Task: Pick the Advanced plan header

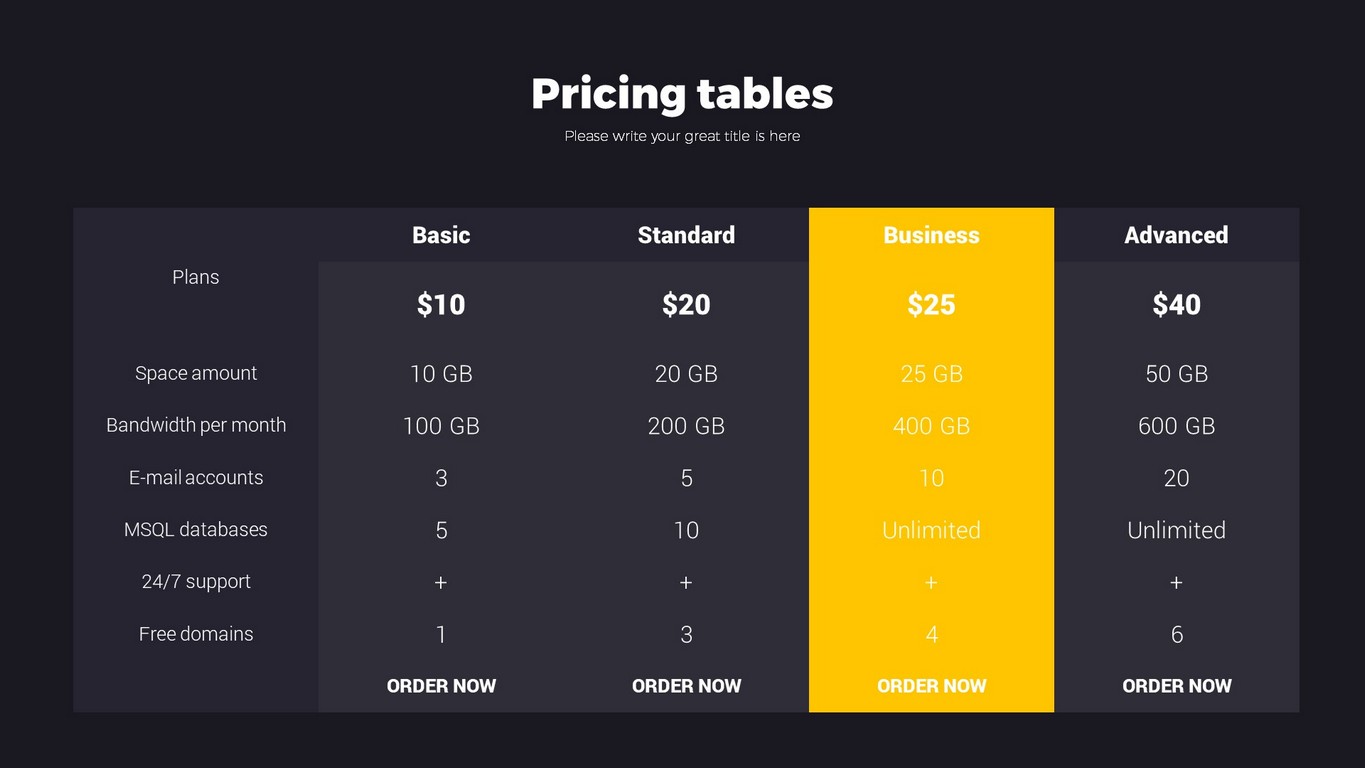Action: [x=1176, y=235]
